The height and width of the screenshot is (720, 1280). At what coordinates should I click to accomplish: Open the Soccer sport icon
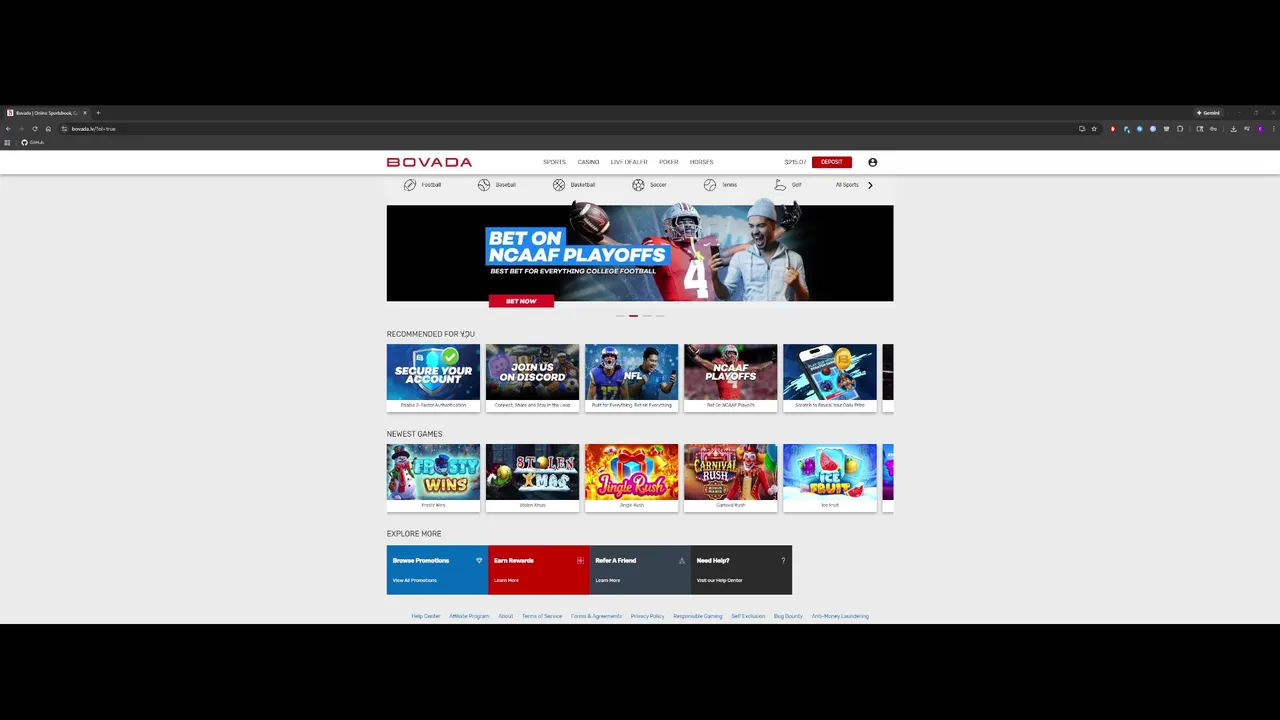638,185
